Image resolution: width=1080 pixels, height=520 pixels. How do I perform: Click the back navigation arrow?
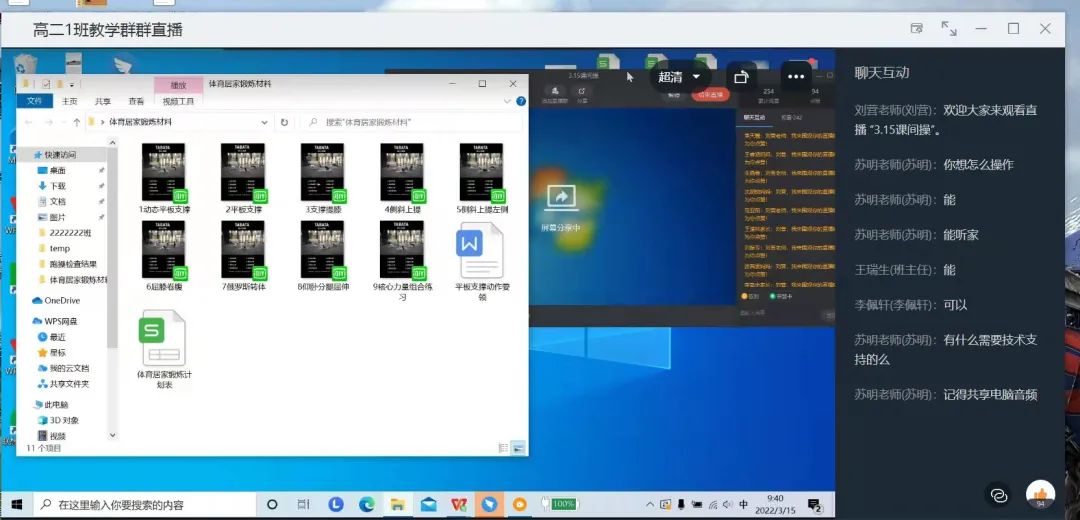point(28,122)
